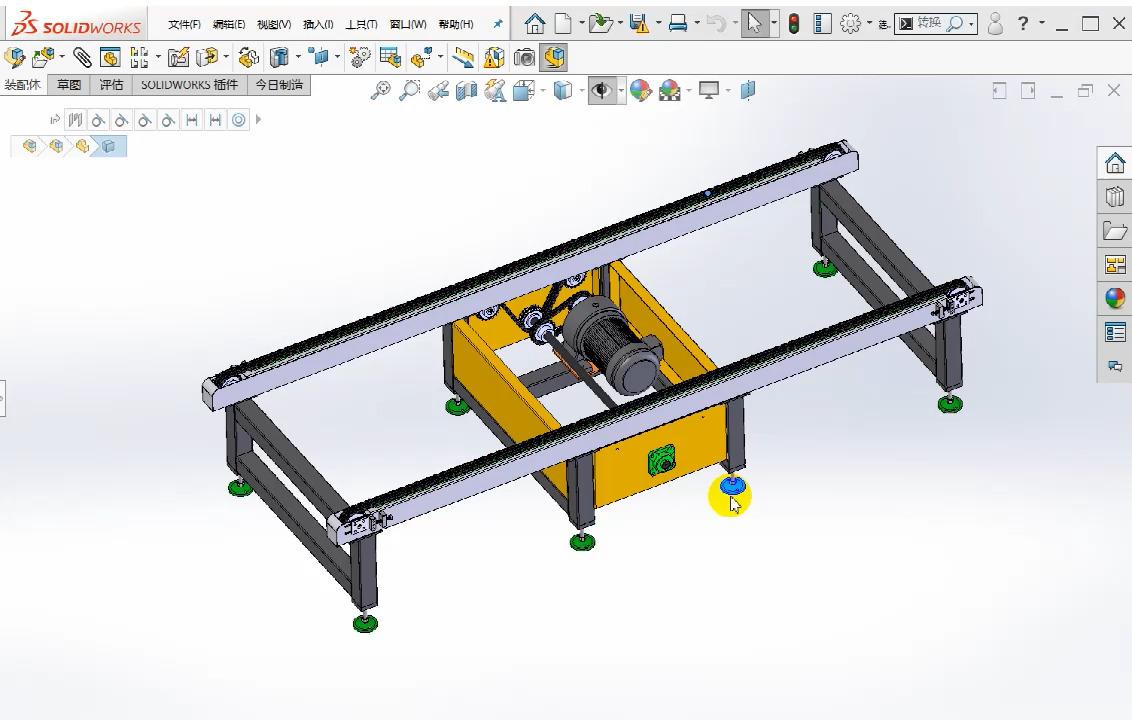The width and height of the screenshot is (1132, 720).
Task: Click the camera snapshot icon
Action: pos(524,57)
